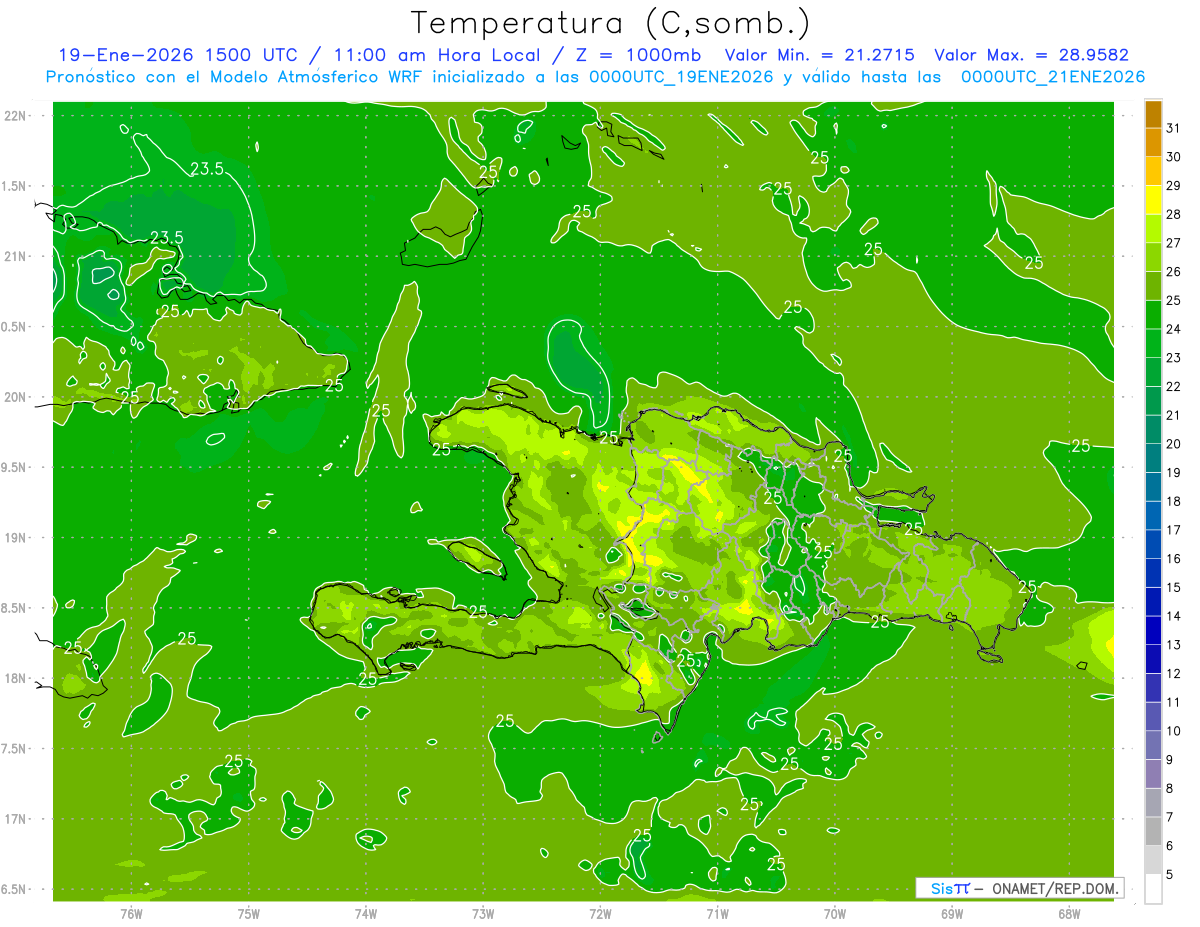Viewport: 1200px width, 927px height.
Task: Click the '72W' longitude axis label
Action: [x=600, y=913]
